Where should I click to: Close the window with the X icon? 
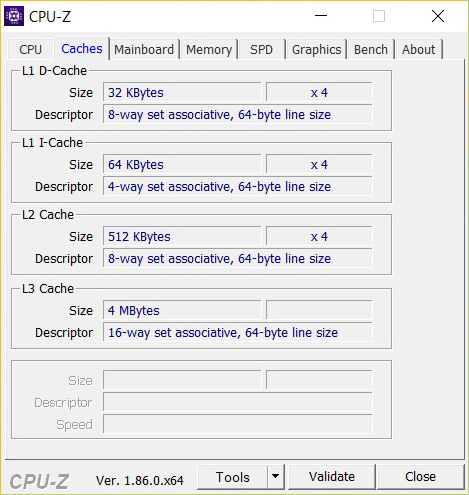[x=438, y=16]
